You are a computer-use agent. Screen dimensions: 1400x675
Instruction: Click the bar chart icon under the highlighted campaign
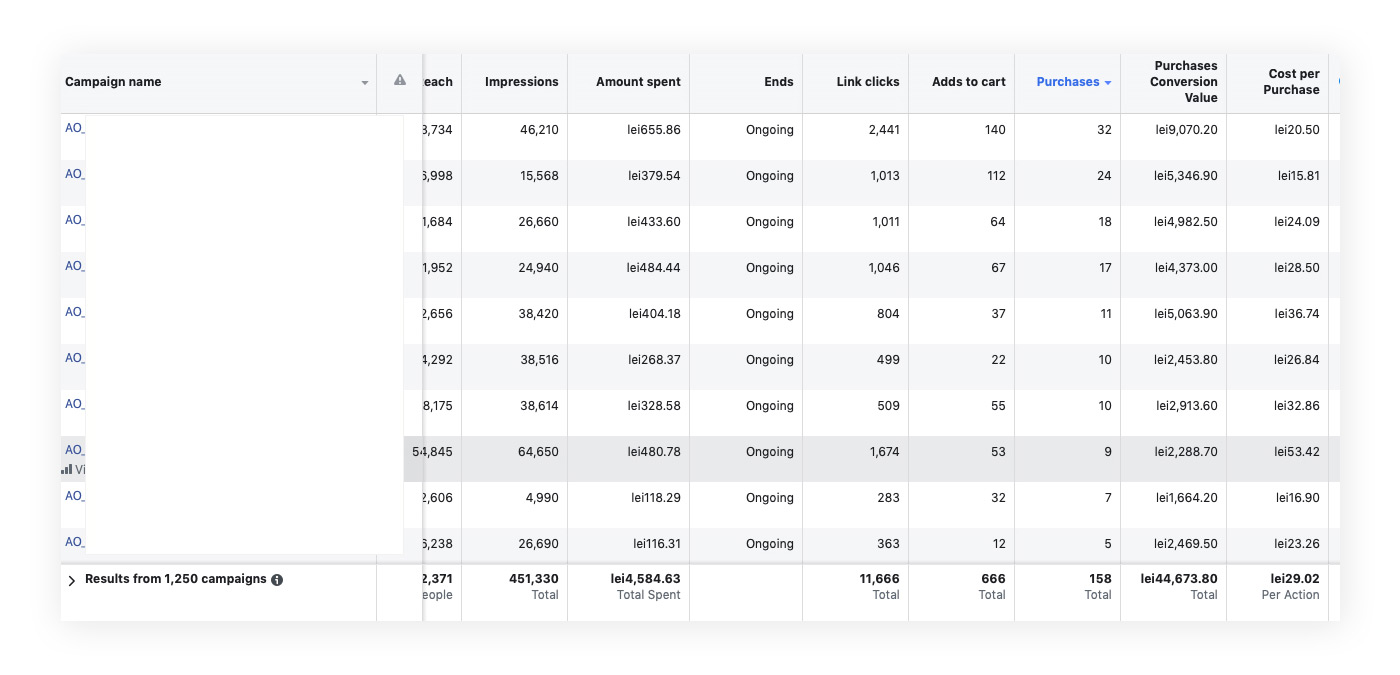pos(66,469)
